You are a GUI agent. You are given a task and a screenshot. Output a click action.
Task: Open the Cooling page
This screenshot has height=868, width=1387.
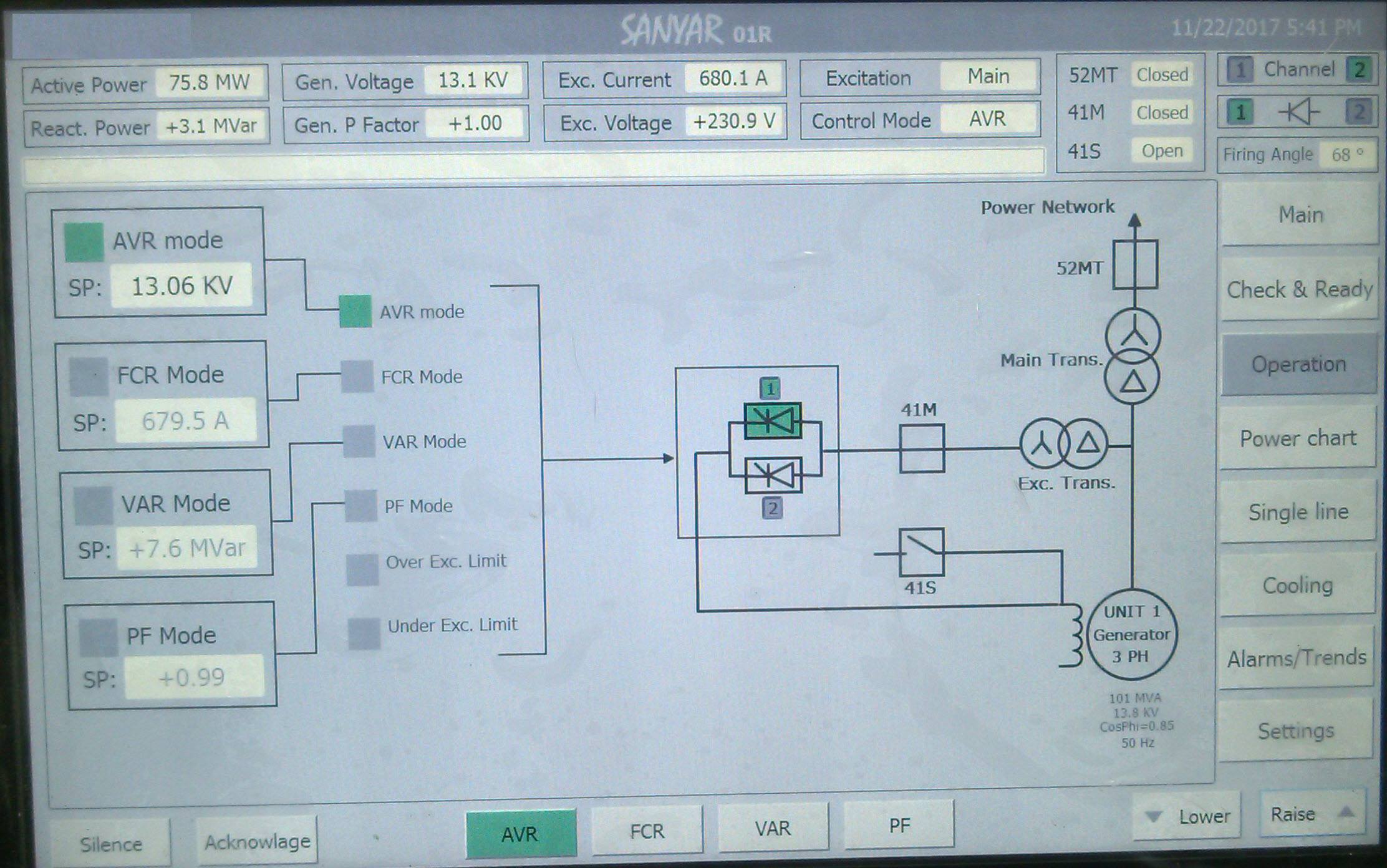pos(1297,585)
